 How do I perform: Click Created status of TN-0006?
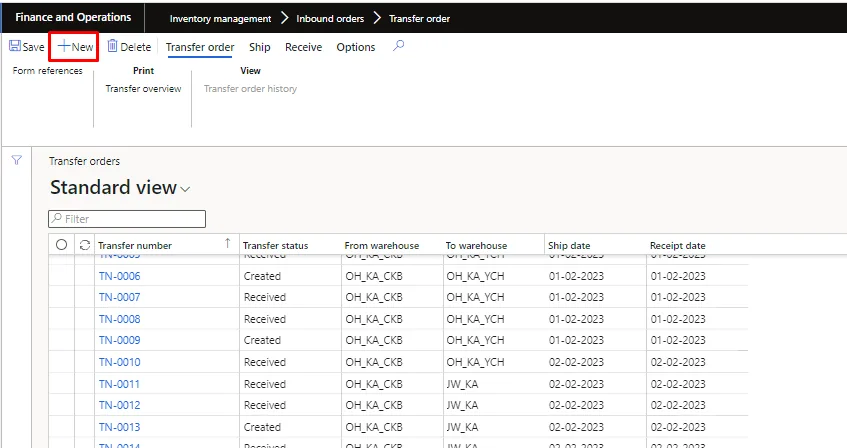tap(262, 276)
